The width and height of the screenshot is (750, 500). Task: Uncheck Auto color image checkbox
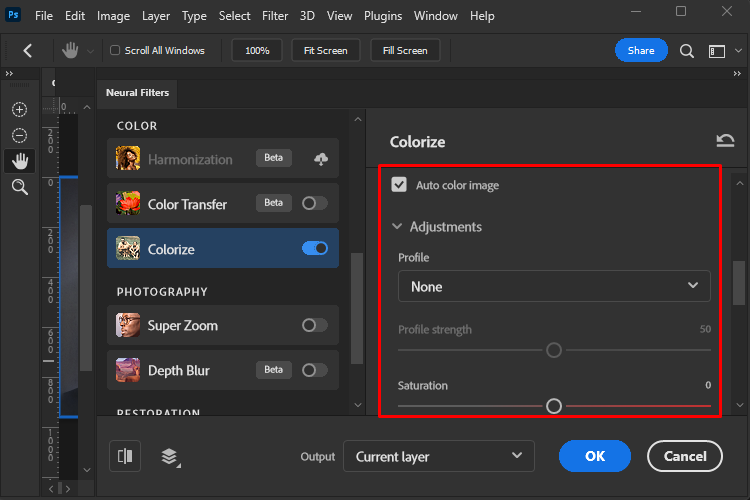tap(399, 185)
